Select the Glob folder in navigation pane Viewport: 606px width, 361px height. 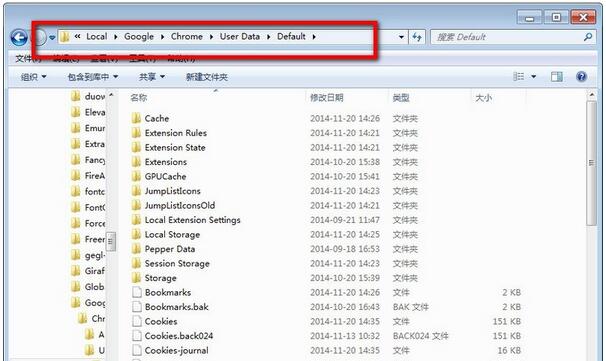point(89,287)
